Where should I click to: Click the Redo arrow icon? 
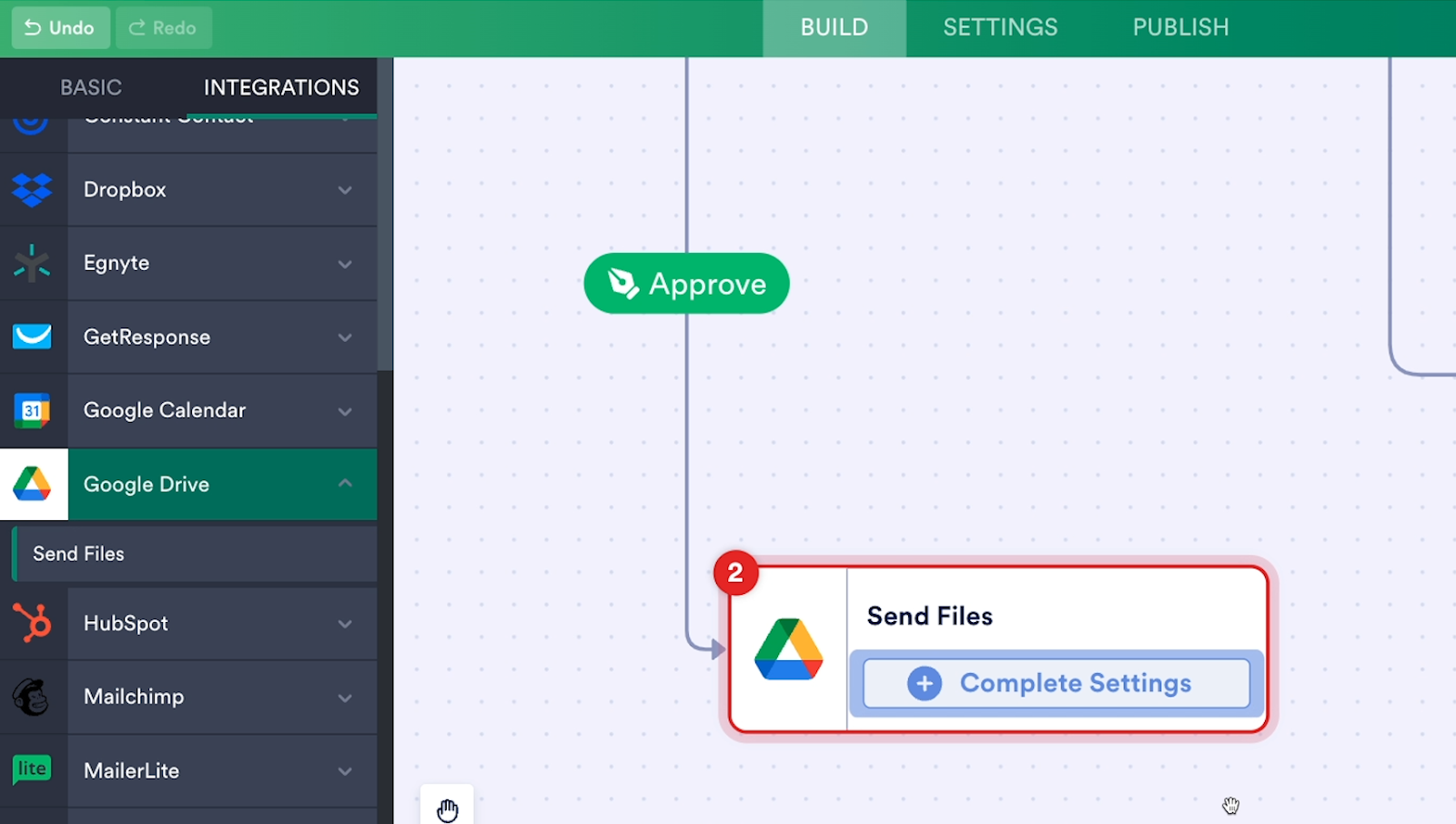136,27
